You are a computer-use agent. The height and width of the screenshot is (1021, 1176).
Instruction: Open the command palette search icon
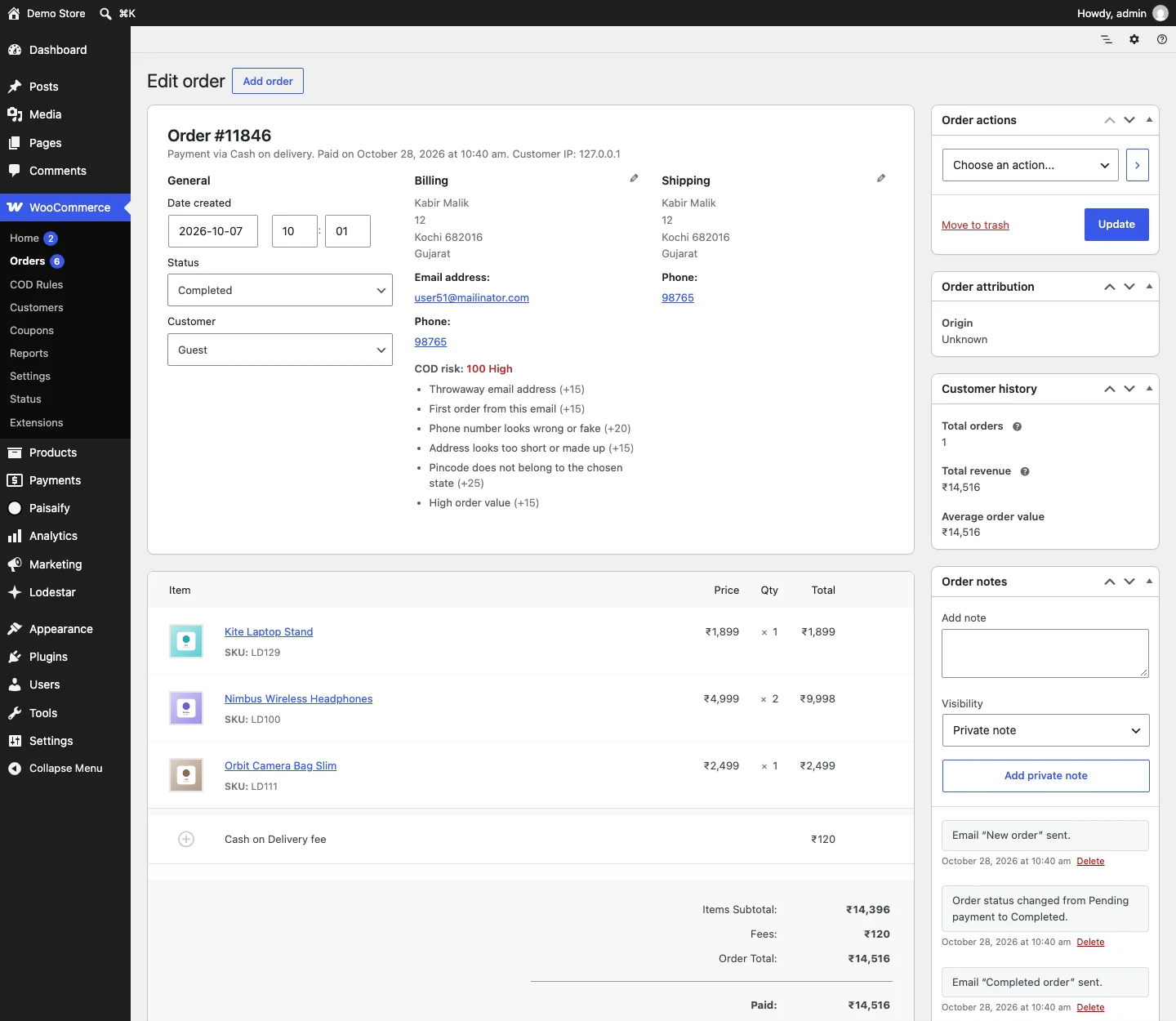[105, 13]
